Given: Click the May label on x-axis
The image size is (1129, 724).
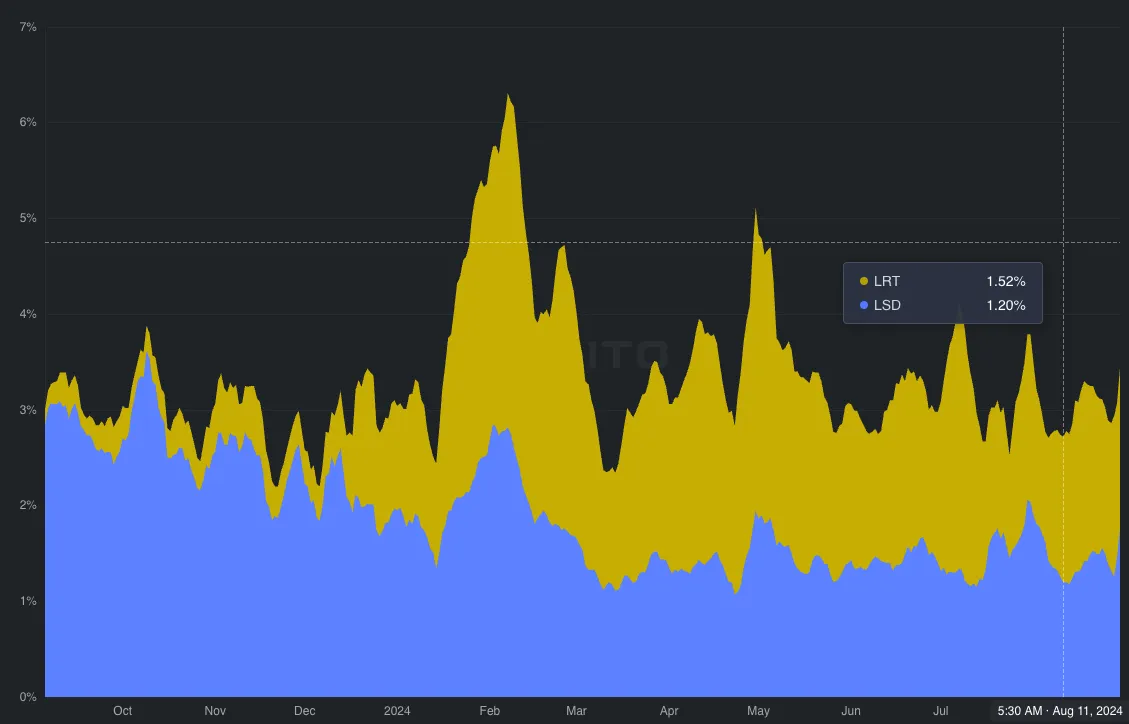Looking at the screenshot, I should pyautogui.click(x=759, y=711).
